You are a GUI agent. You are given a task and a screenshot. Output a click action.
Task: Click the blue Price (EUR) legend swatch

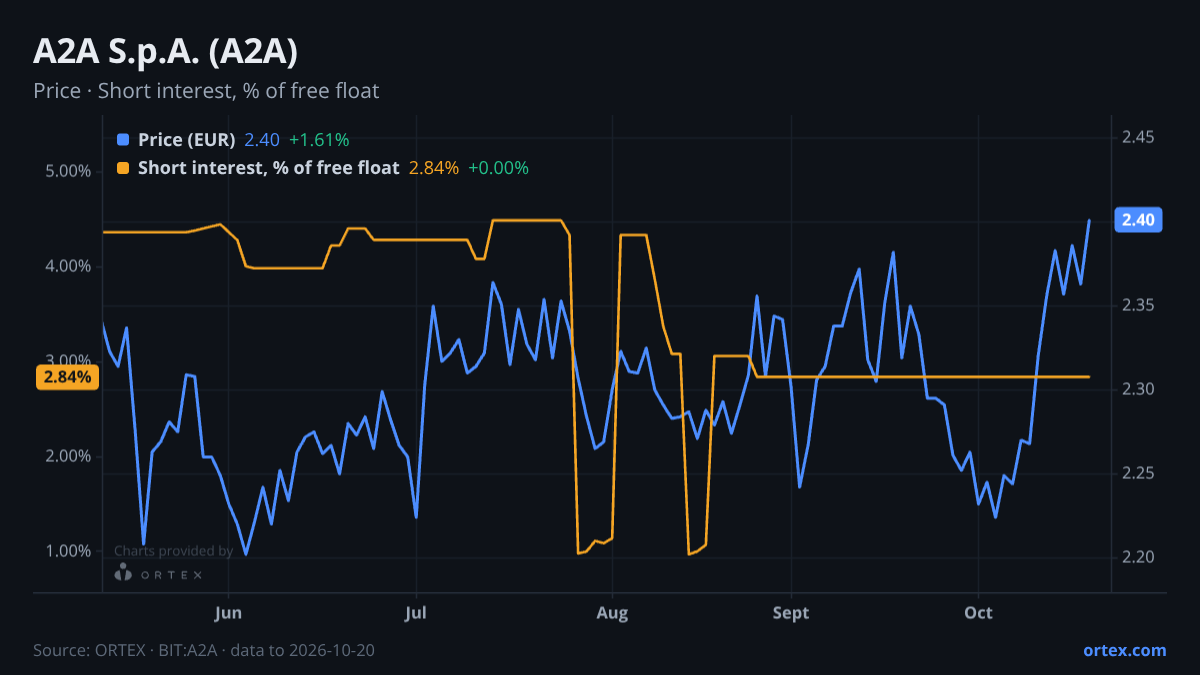[123, 140]
